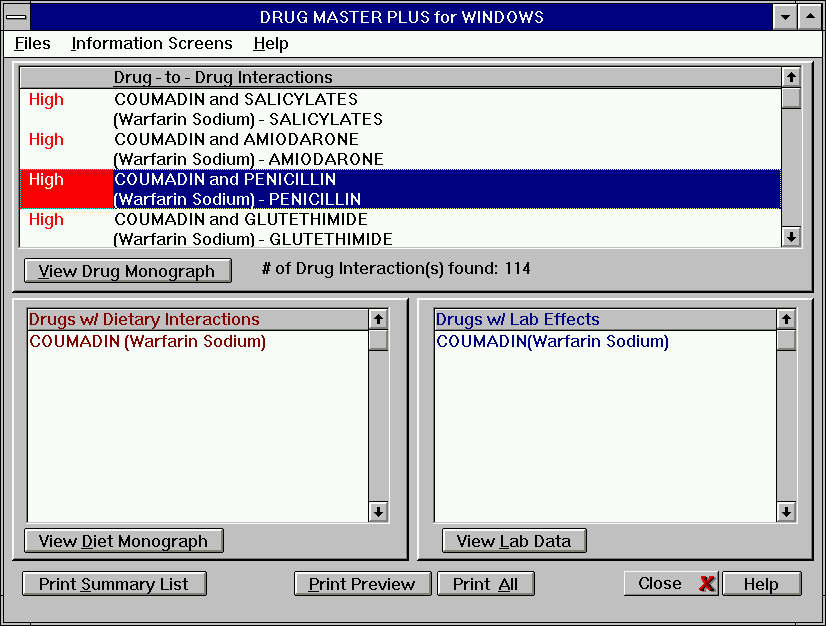The width and height of the screenshot is (826, 626).
Task: Click # of Drug Interaction(s) found: 114 text
Action: pos(396,269)
